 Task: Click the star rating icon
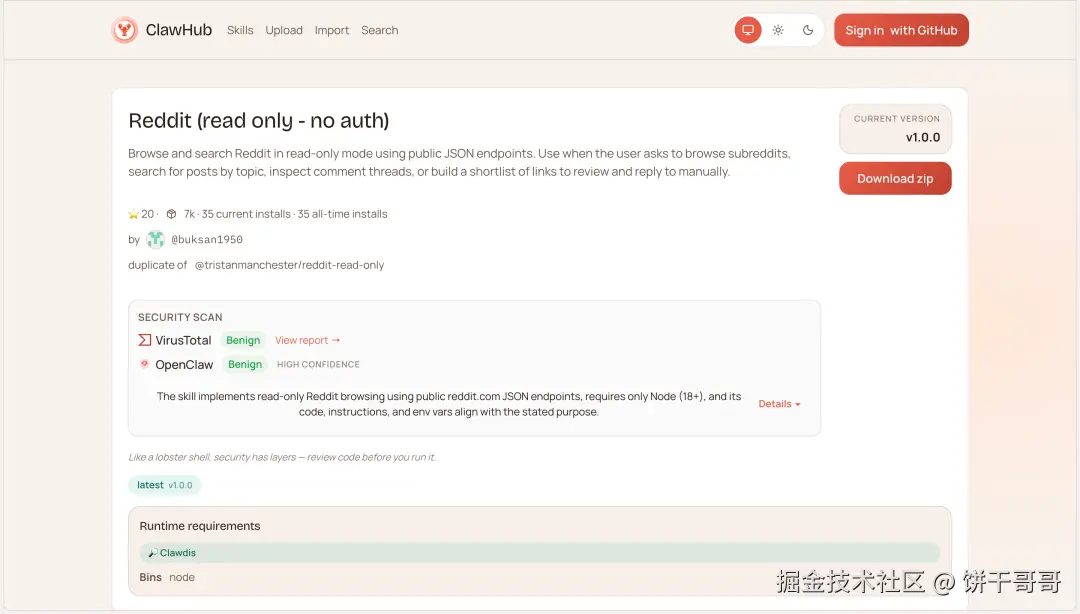(x=134, y=214)
